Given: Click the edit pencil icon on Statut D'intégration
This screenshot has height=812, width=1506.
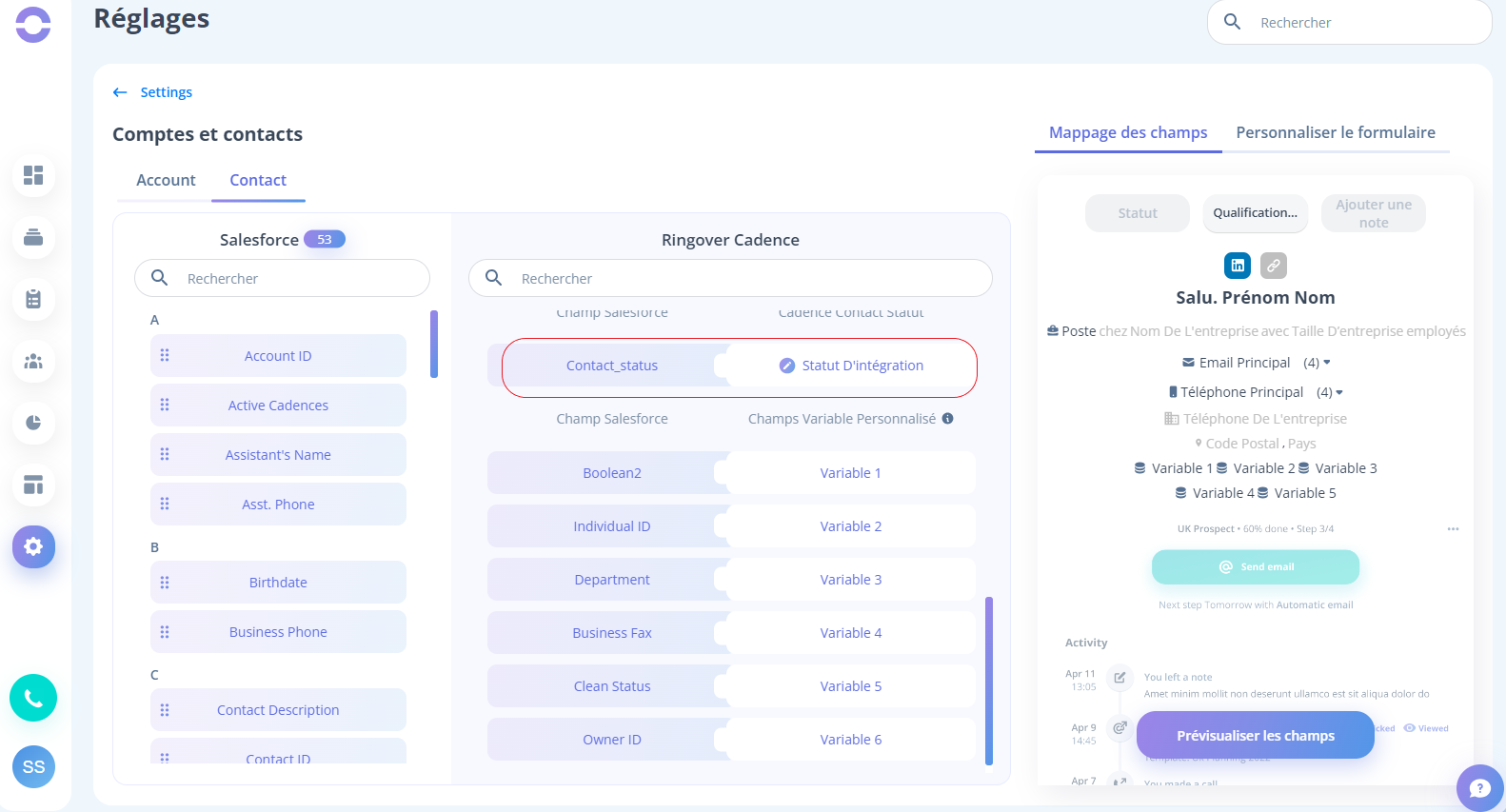Looking at the screenshot, I should click(x=787, y=366).
